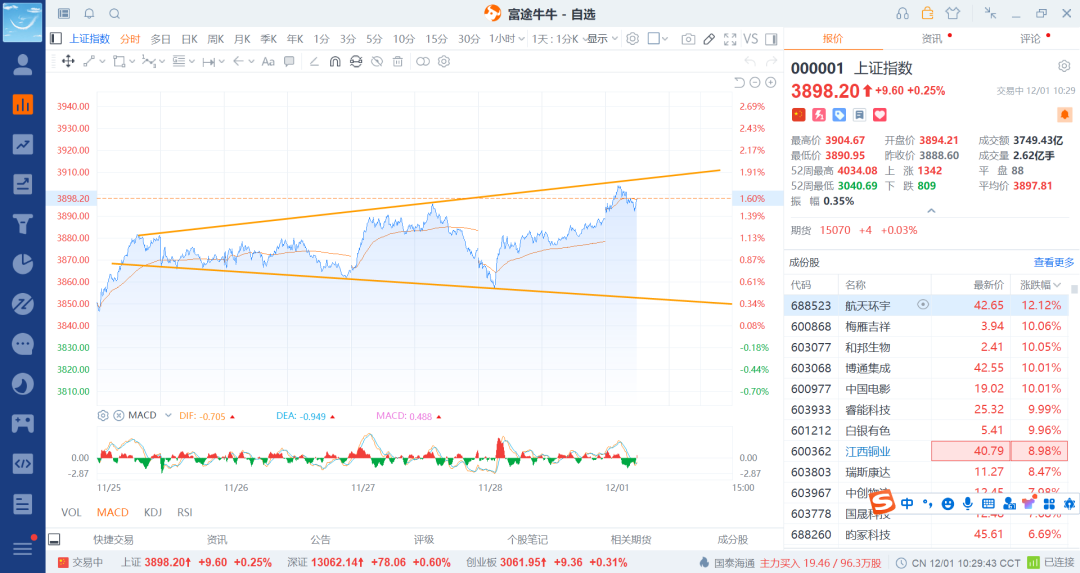Open the MACD indicator dropdown arrow

coord(168,415)
